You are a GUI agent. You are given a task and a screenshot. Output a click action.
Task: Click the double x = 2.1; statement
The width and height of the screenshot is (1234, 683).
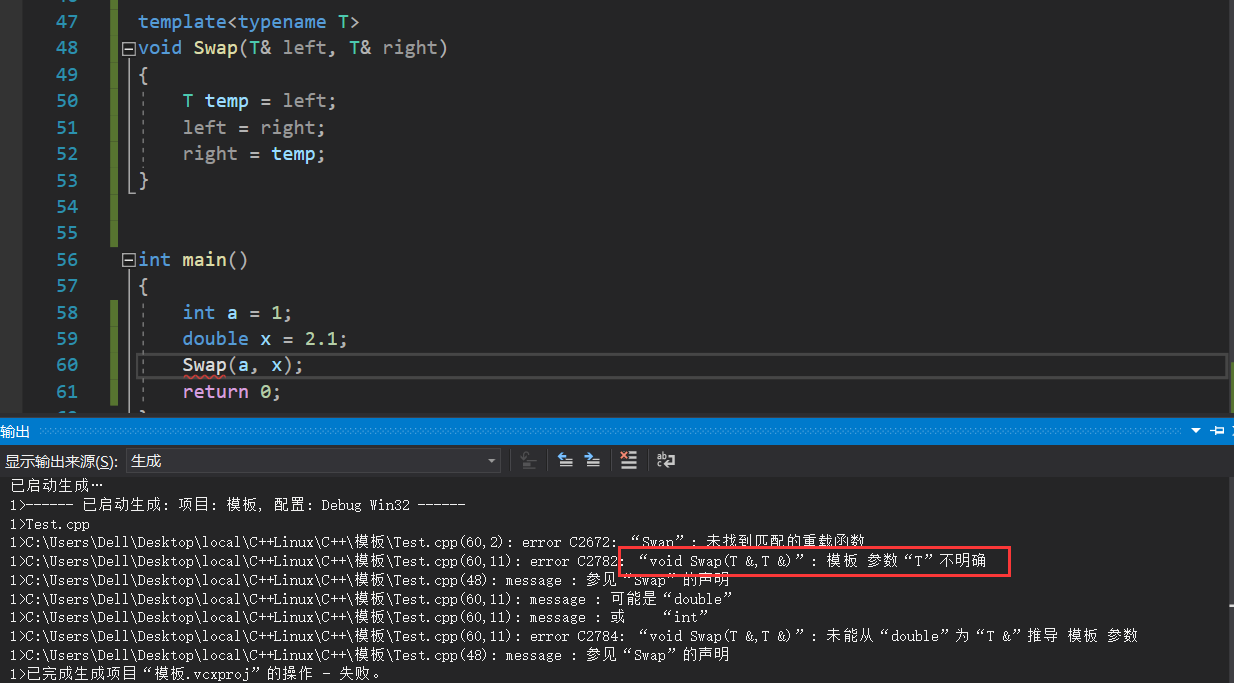(265, 339)
